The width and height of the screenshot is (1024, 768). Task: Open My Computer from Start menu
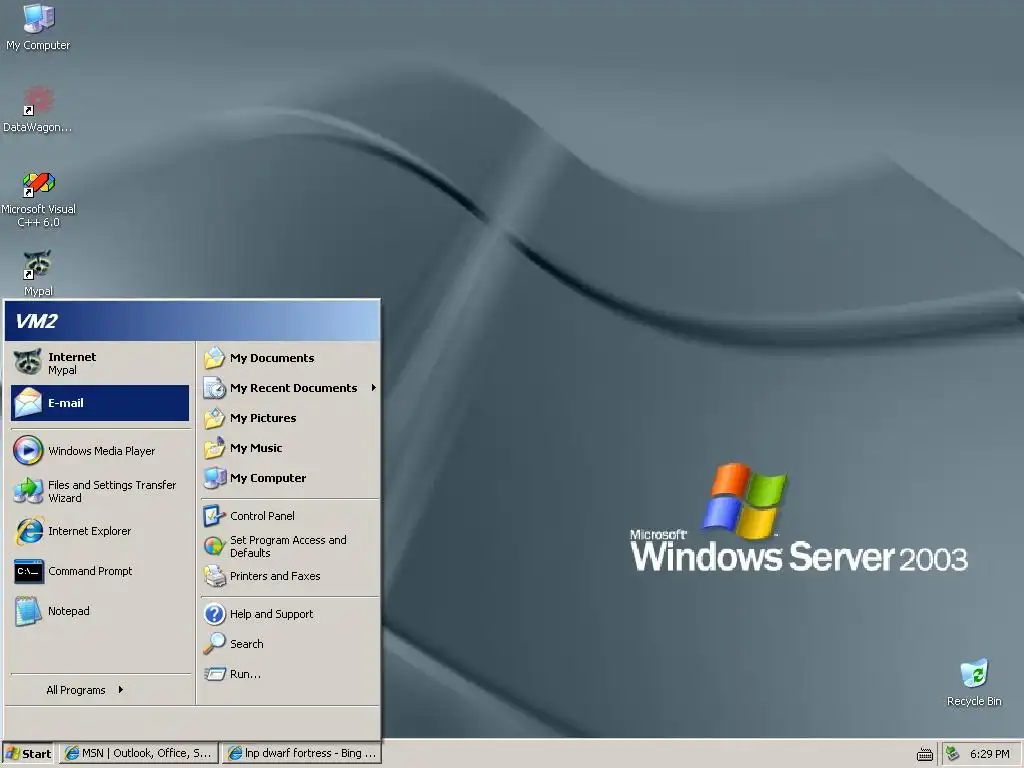(x=290, y=478)
